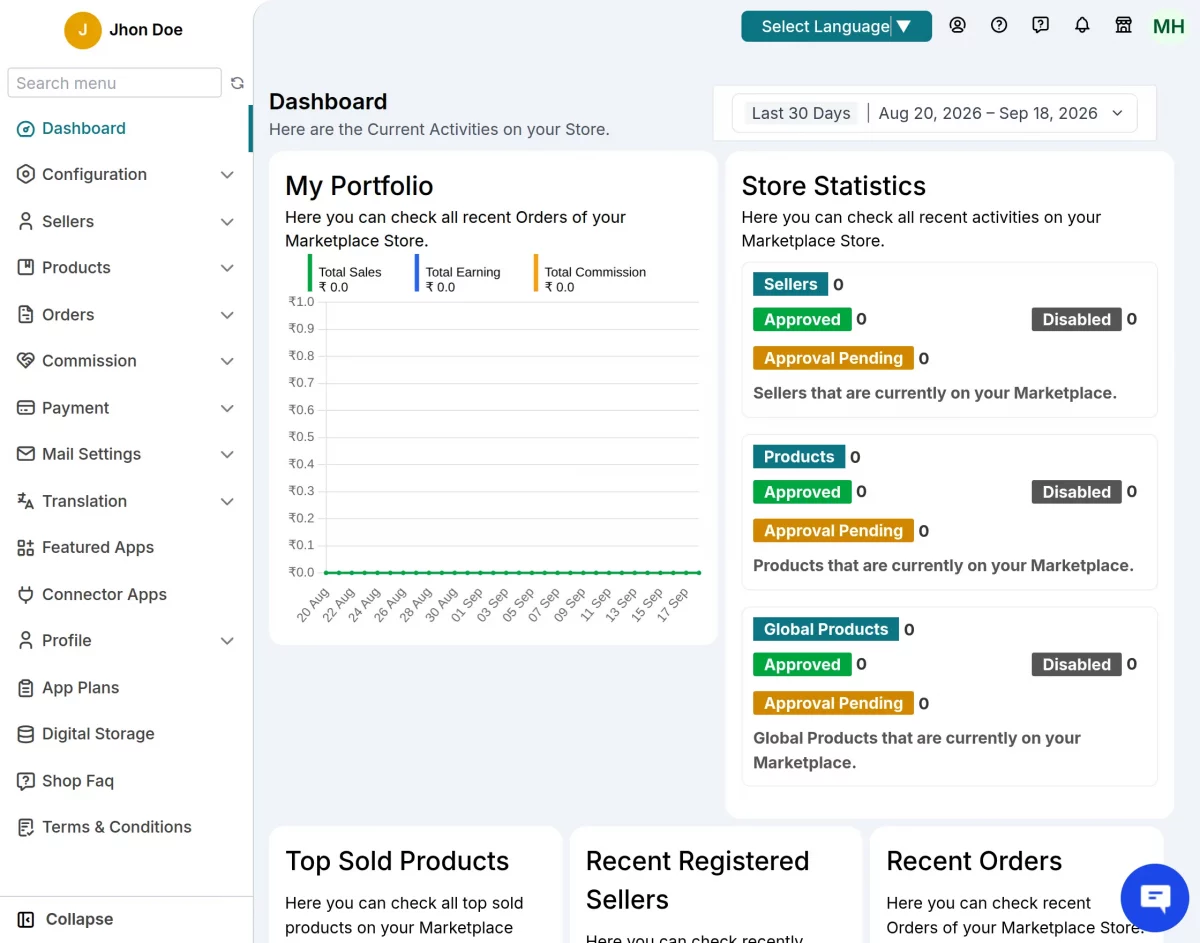This screenshot has width=1200, height=943.
Task: Click the J avatar beside Jhon Doe
Action: 83,30
